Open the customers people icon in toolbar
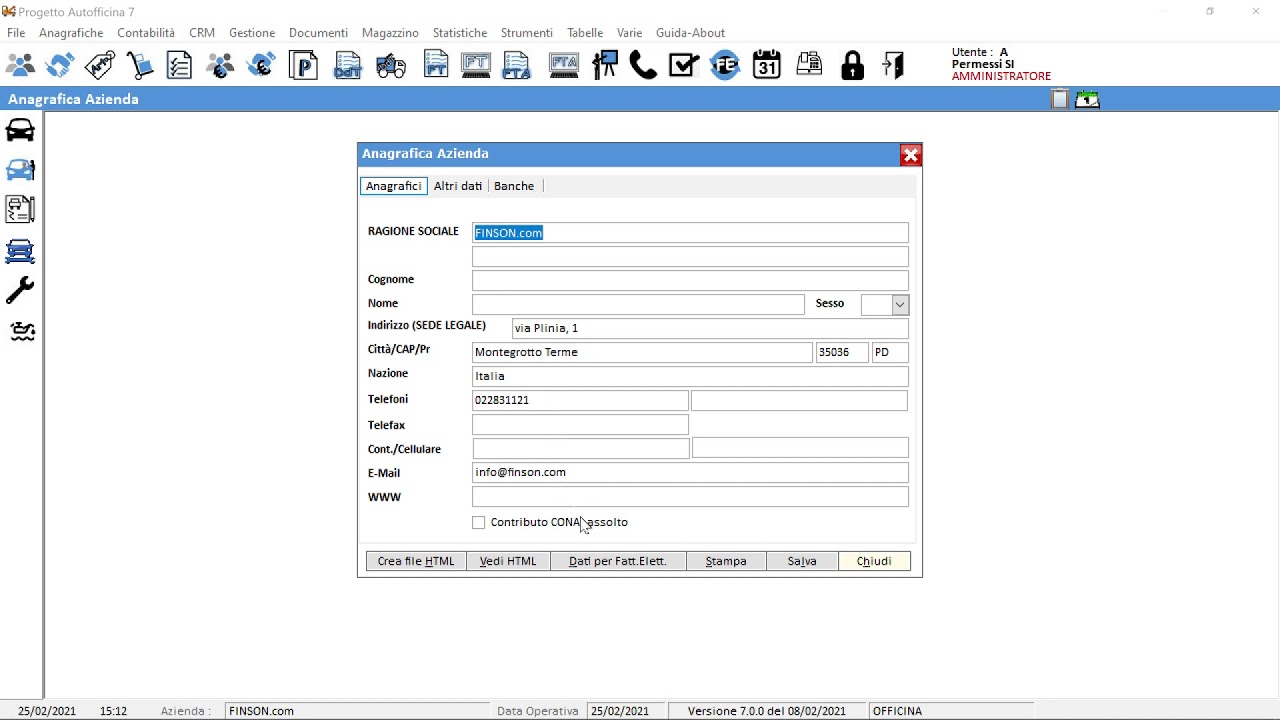Screen dimensions: 1280x720 (x=20, y=66)
